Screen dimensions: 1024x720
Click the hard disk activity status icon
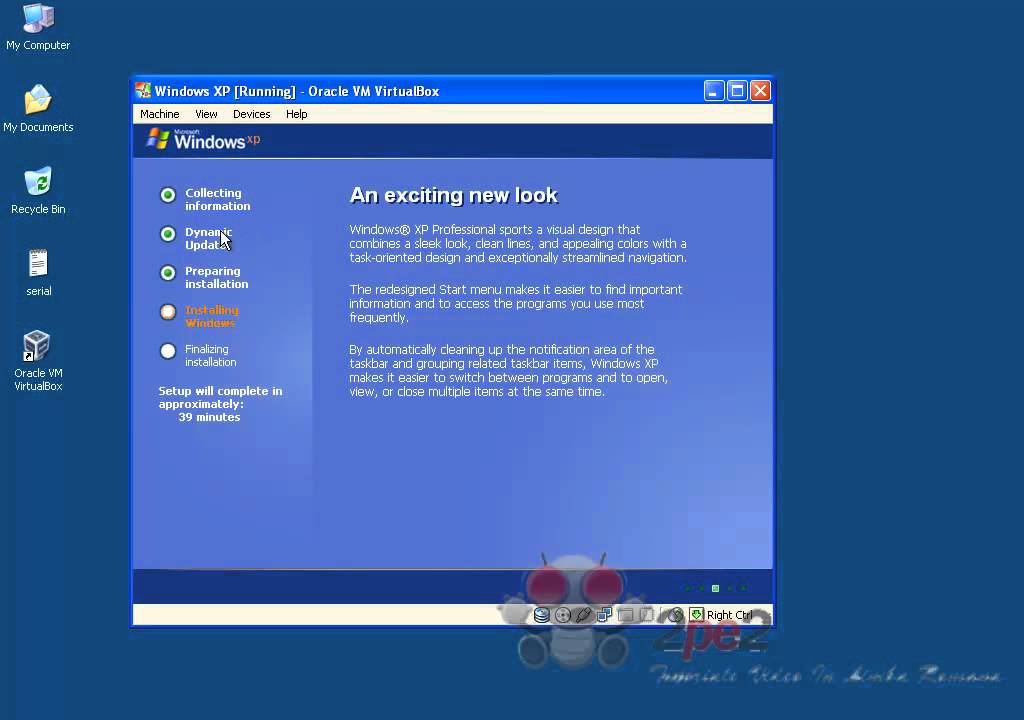541,615
